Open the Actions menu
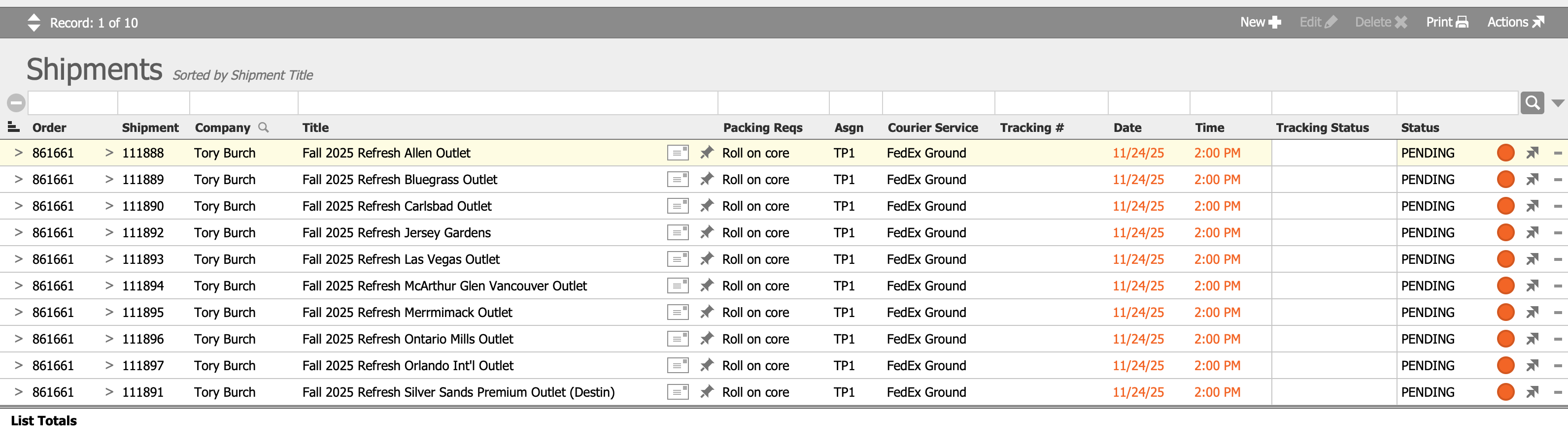Screen dimensions: 1568x445 (1515, 23)
